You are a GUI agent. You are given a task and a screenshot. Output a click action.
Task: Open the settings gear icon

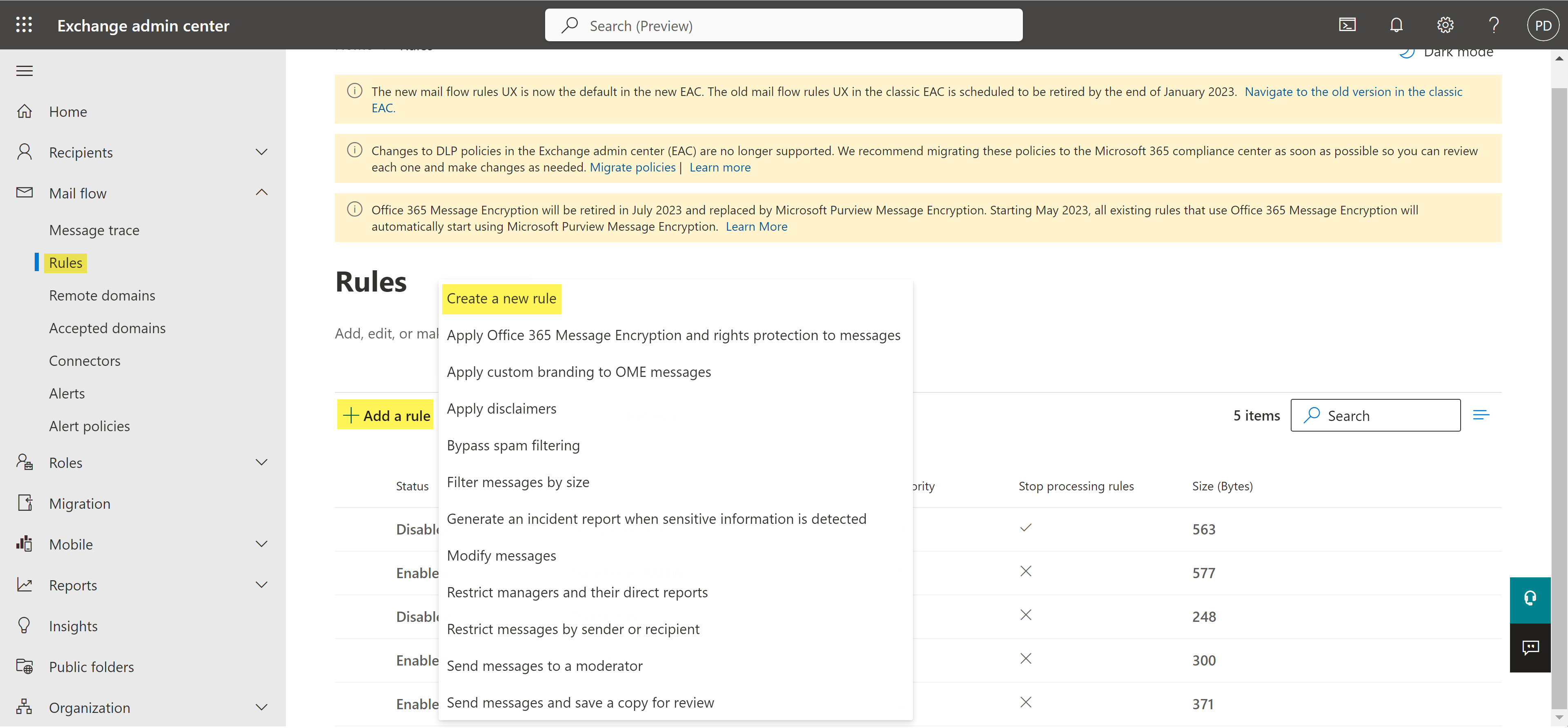1445,25
